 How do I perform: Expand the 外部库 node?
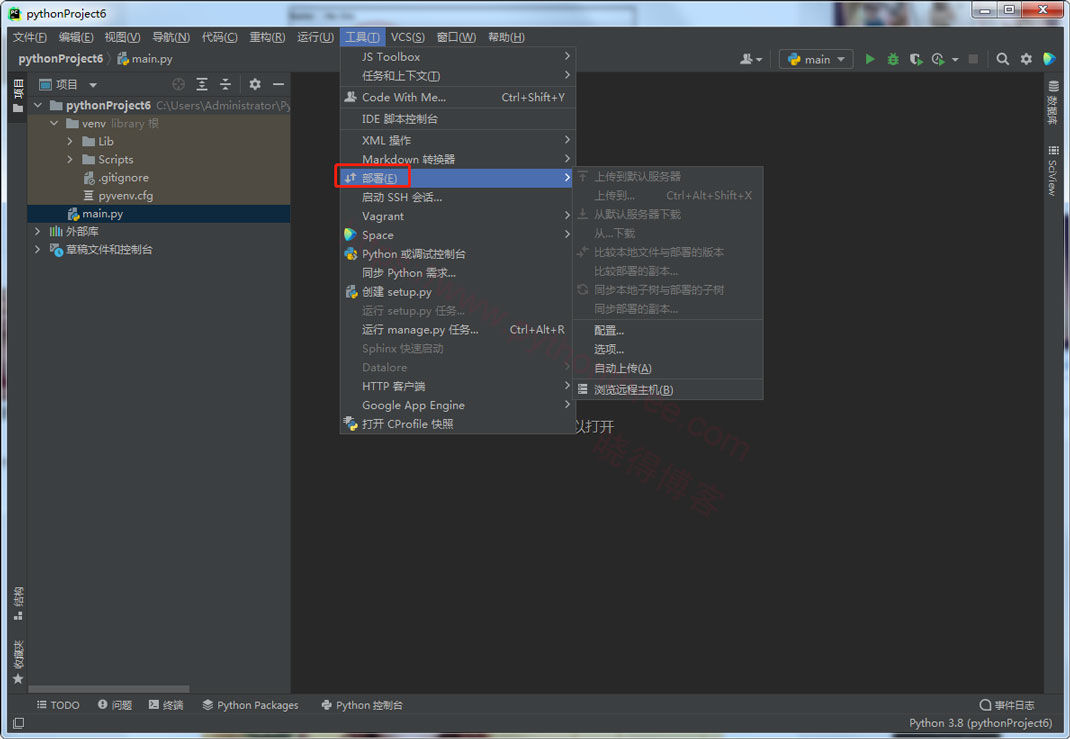(x=38, y=231)
